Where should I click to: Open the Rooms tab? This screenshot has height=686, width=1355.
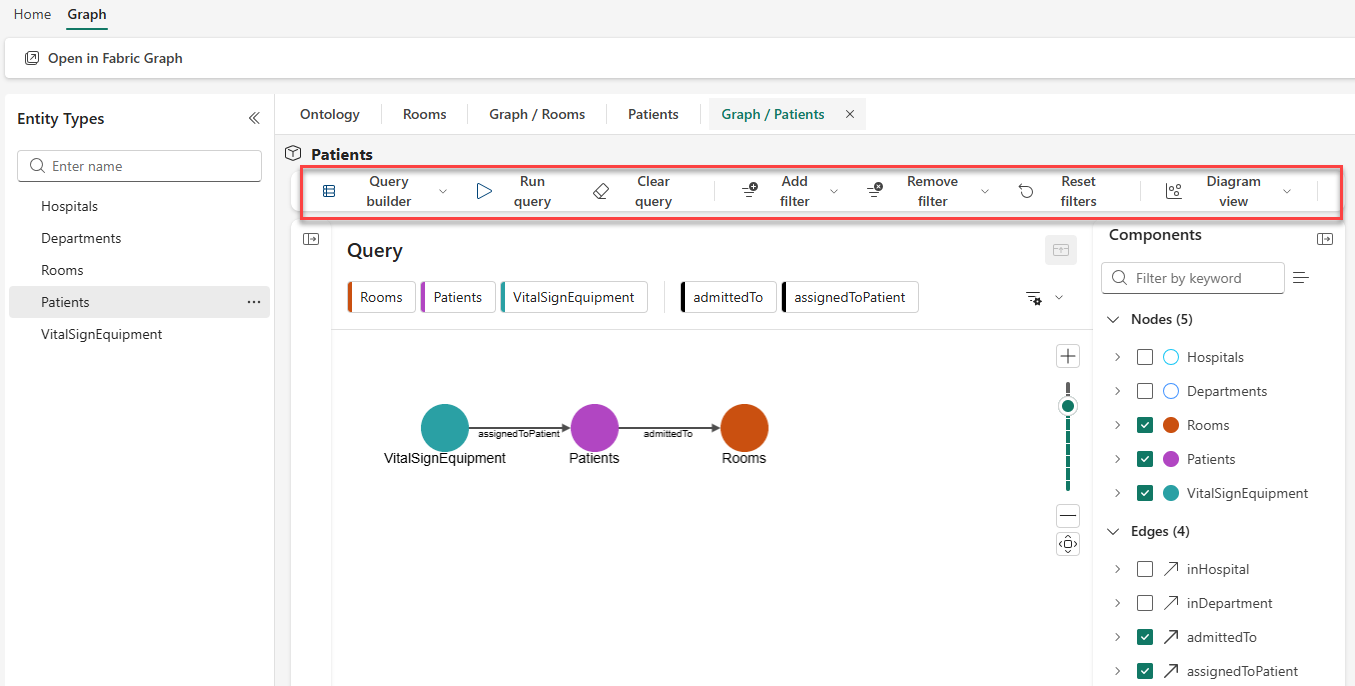click(425, 114)
